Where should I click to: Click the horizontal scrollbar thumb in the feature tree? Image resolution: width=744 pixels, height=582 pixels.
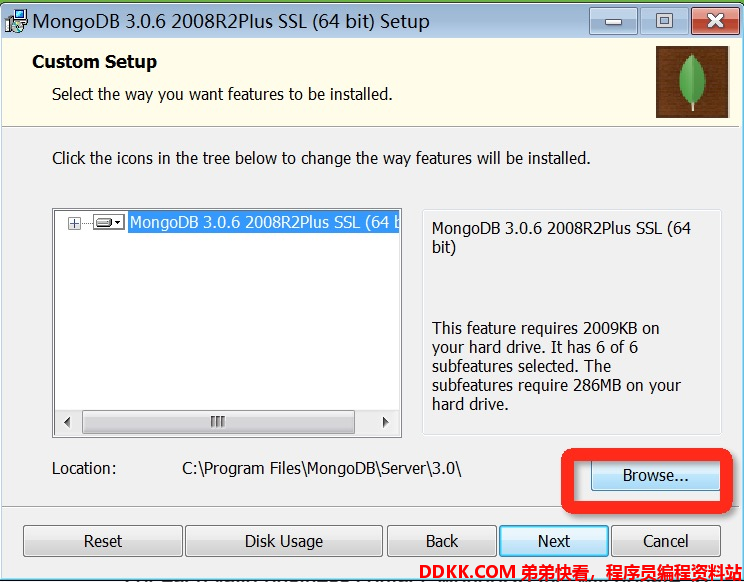pyautogui.click(x=218, y=422)
